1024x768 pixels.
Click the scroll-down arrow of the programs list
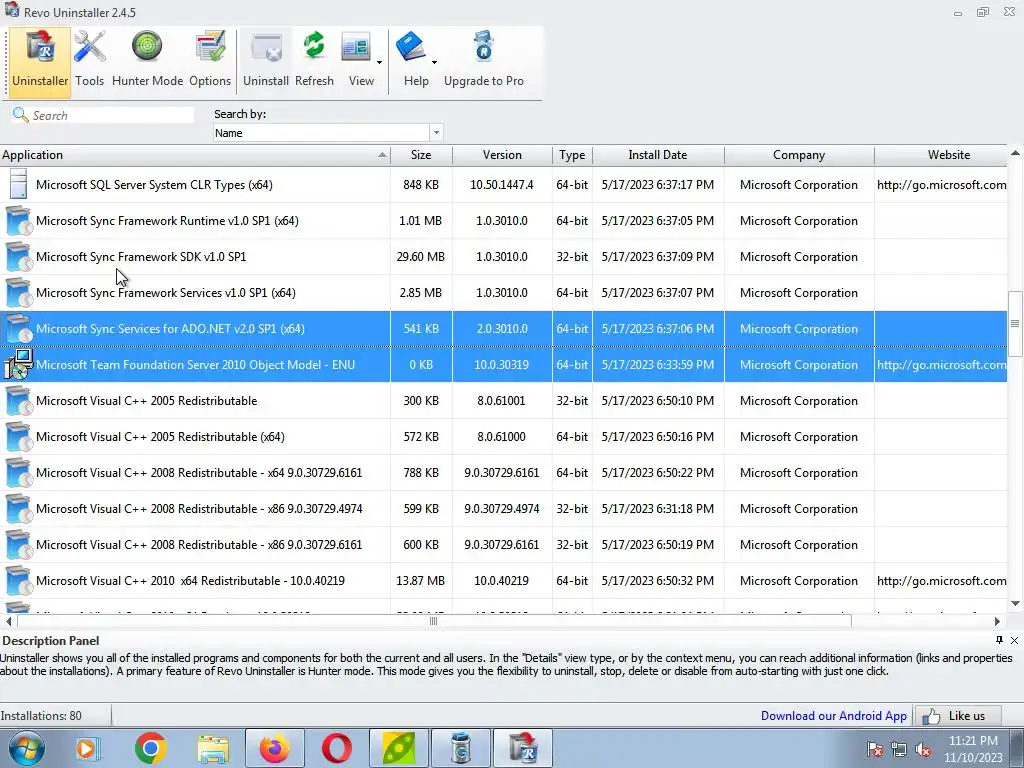(1015, 603)
